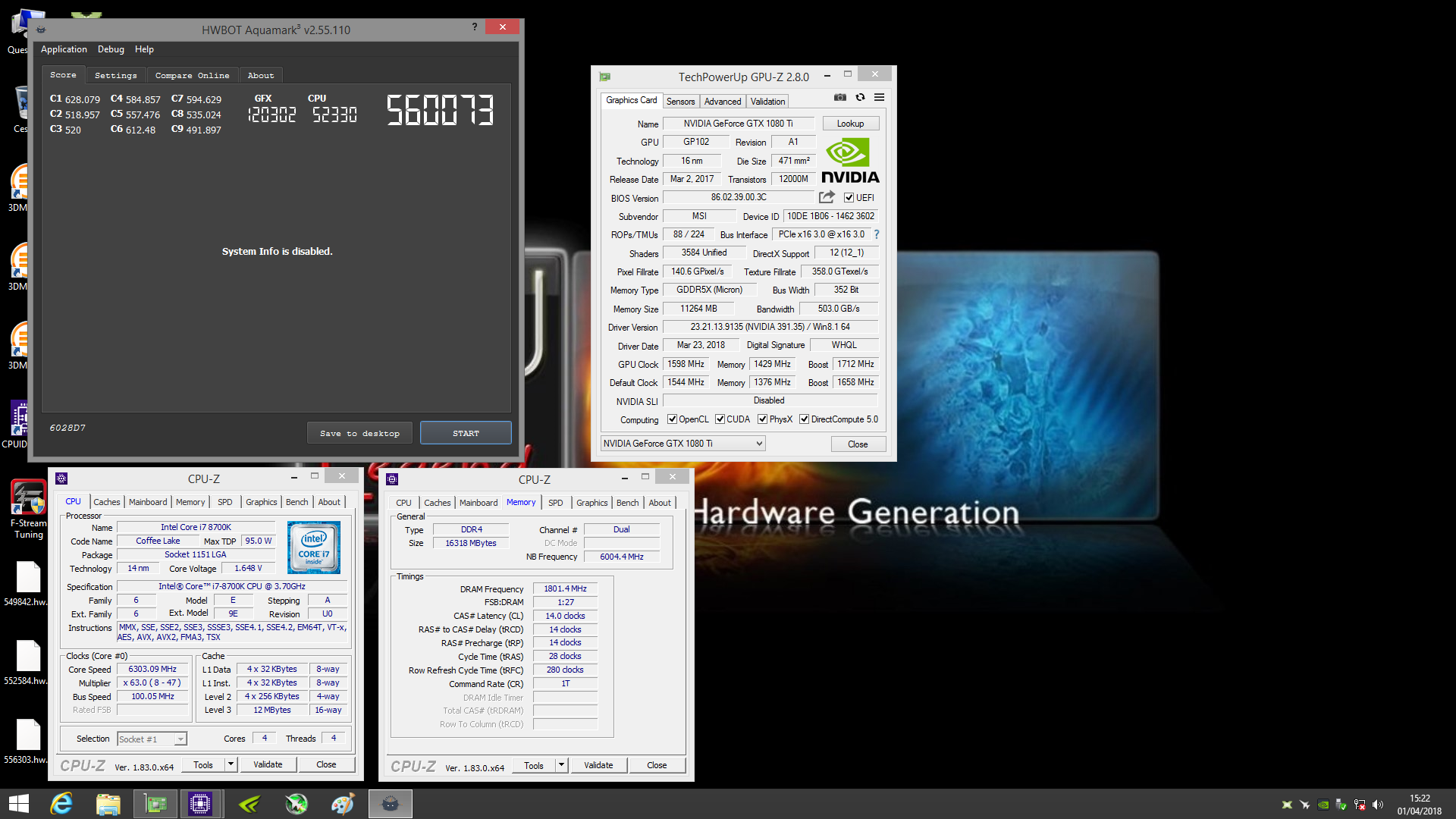Open the Help menu in Aquamark

(x=144, y=49)
